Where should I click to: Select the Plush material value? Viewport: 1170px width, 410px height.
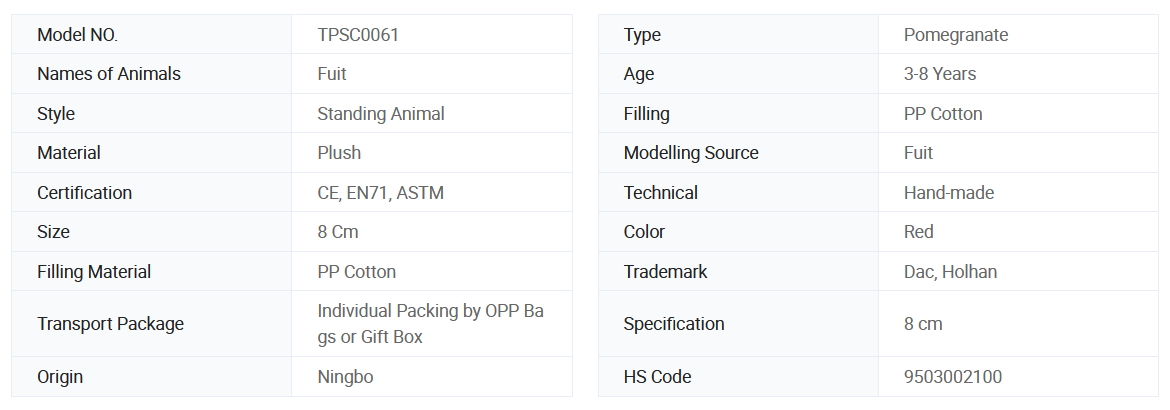(x=339, y=153)
